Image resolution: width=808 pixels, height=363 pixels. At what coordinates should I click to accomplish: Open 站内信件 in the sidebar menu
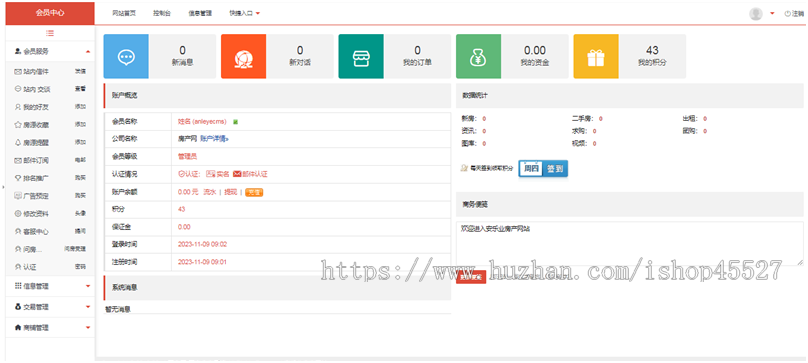click(36, 72)
